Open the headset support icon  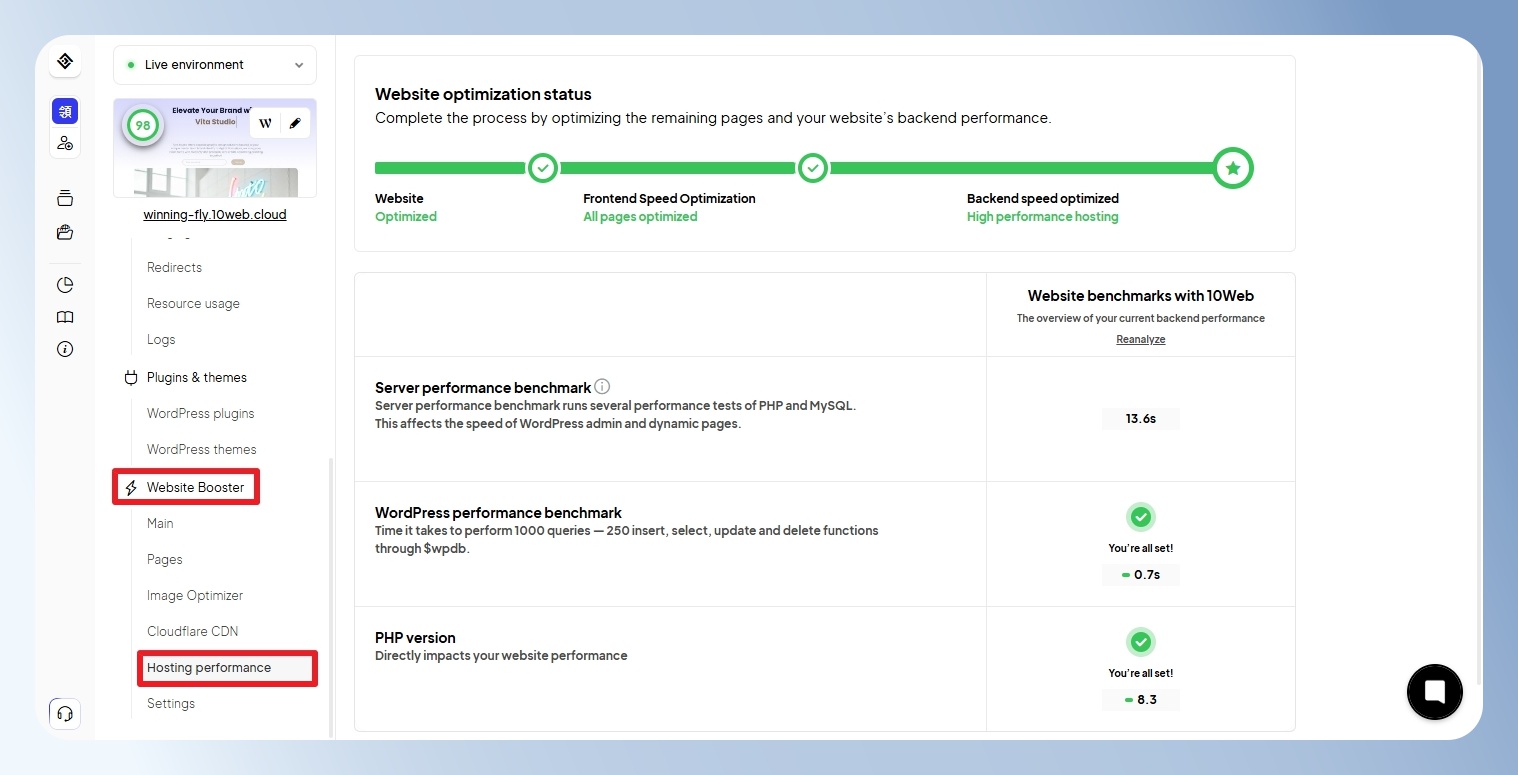tap(65, 713)
